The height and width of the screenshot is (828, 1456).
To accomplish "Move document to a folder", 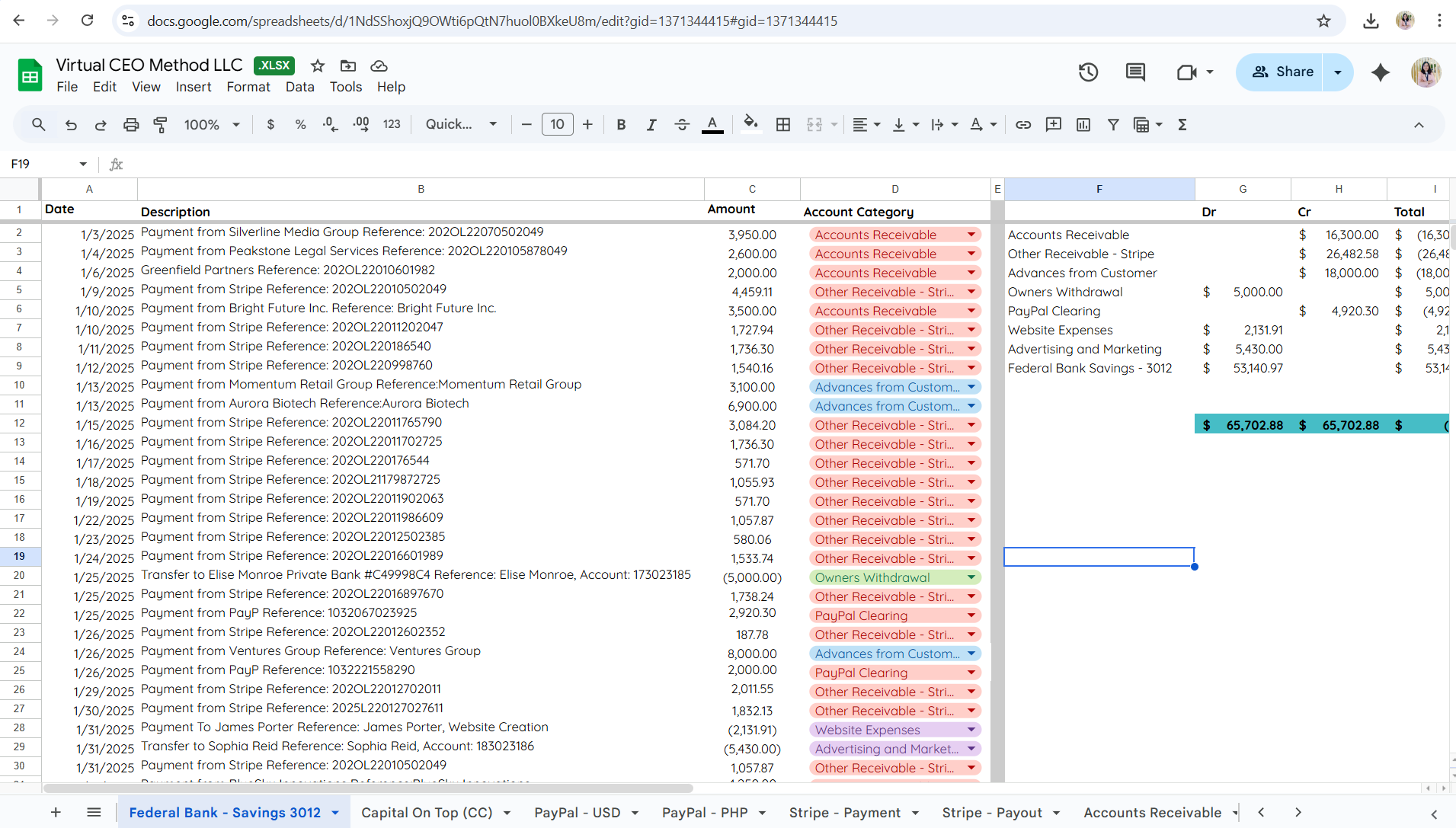I will 348,66.
